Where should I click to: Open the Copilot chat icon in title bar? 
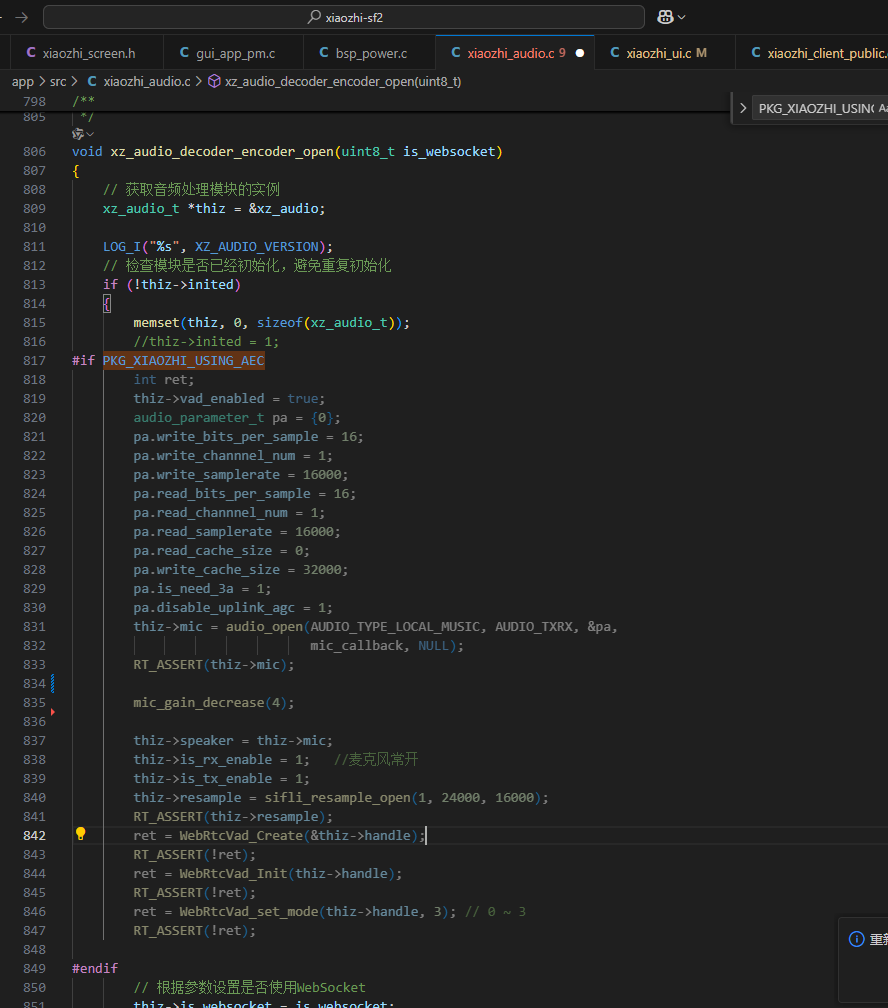(665, 17)
